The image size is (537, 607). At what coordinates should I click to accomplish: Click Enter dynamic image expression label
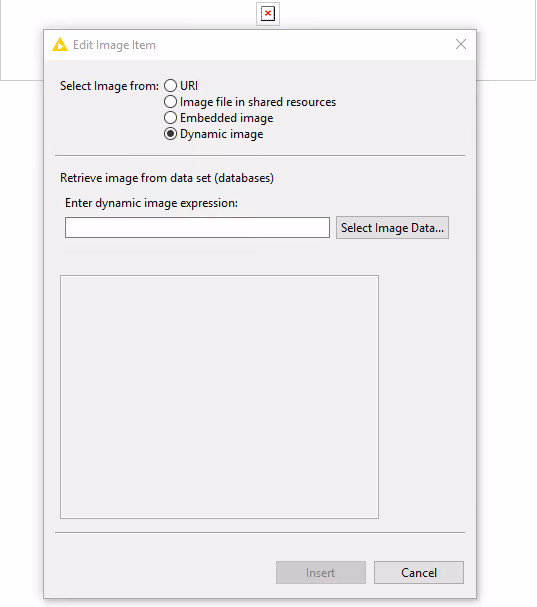point(151,203)
